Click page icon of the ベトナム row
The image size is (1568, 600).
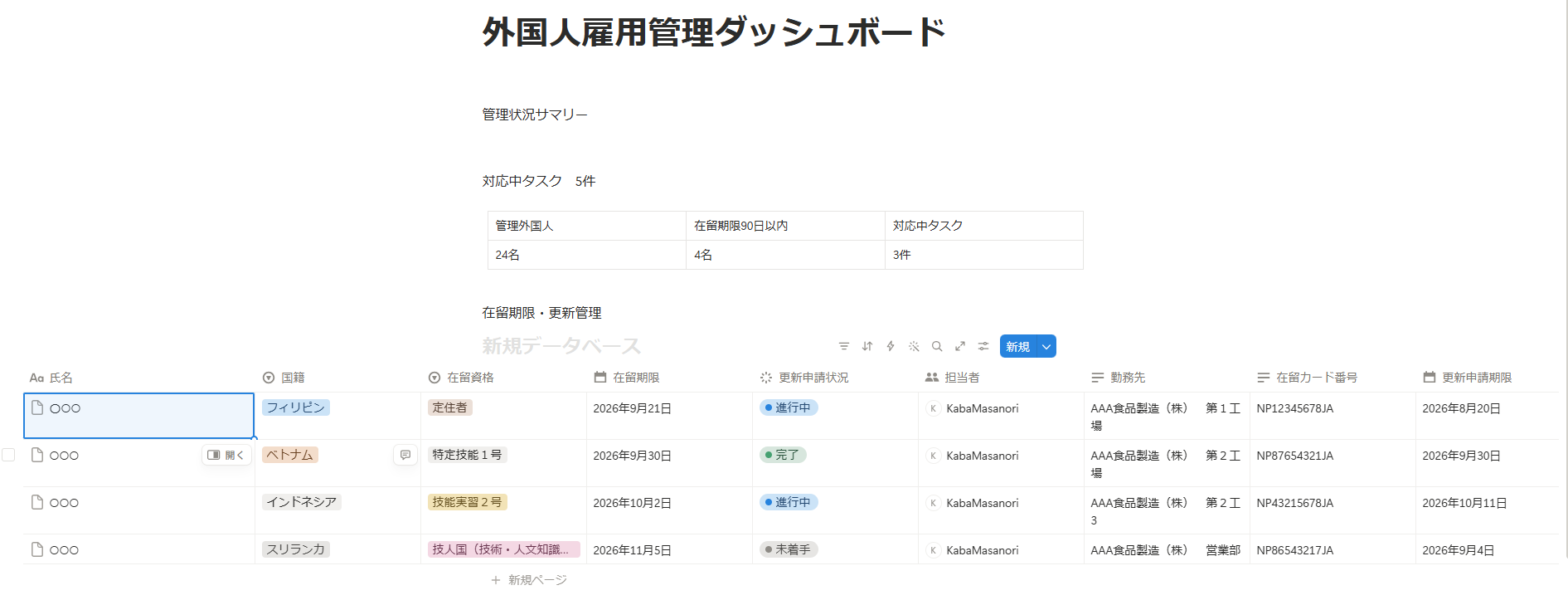pyautogui.click(x=36, y=455)
